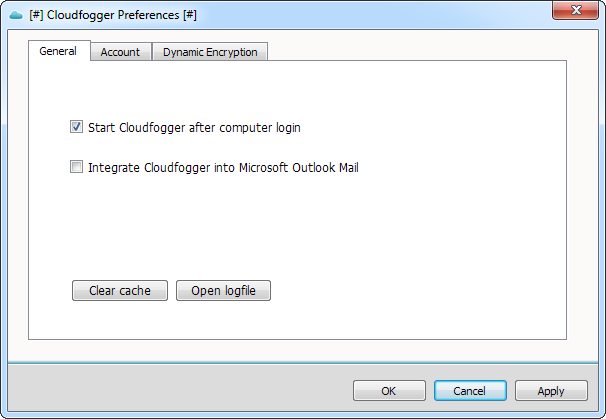606x419 pixels.
Task: Close the Cloudfogger Preferences window
Action: (575, 10)
